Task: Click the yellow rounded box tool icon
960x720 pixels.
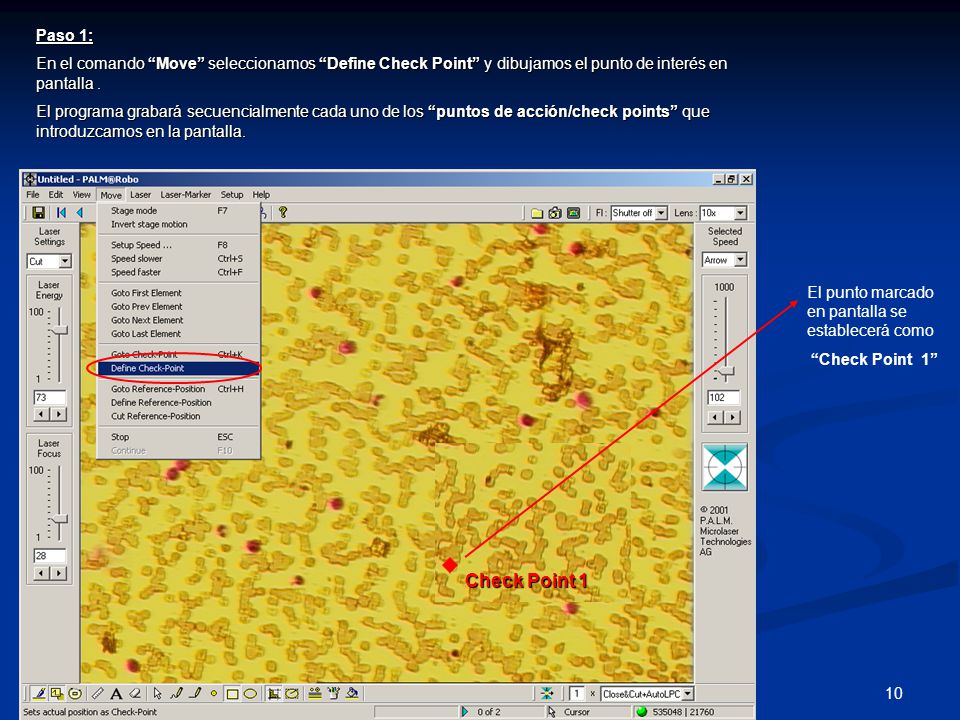Action: tap(292, 694)
